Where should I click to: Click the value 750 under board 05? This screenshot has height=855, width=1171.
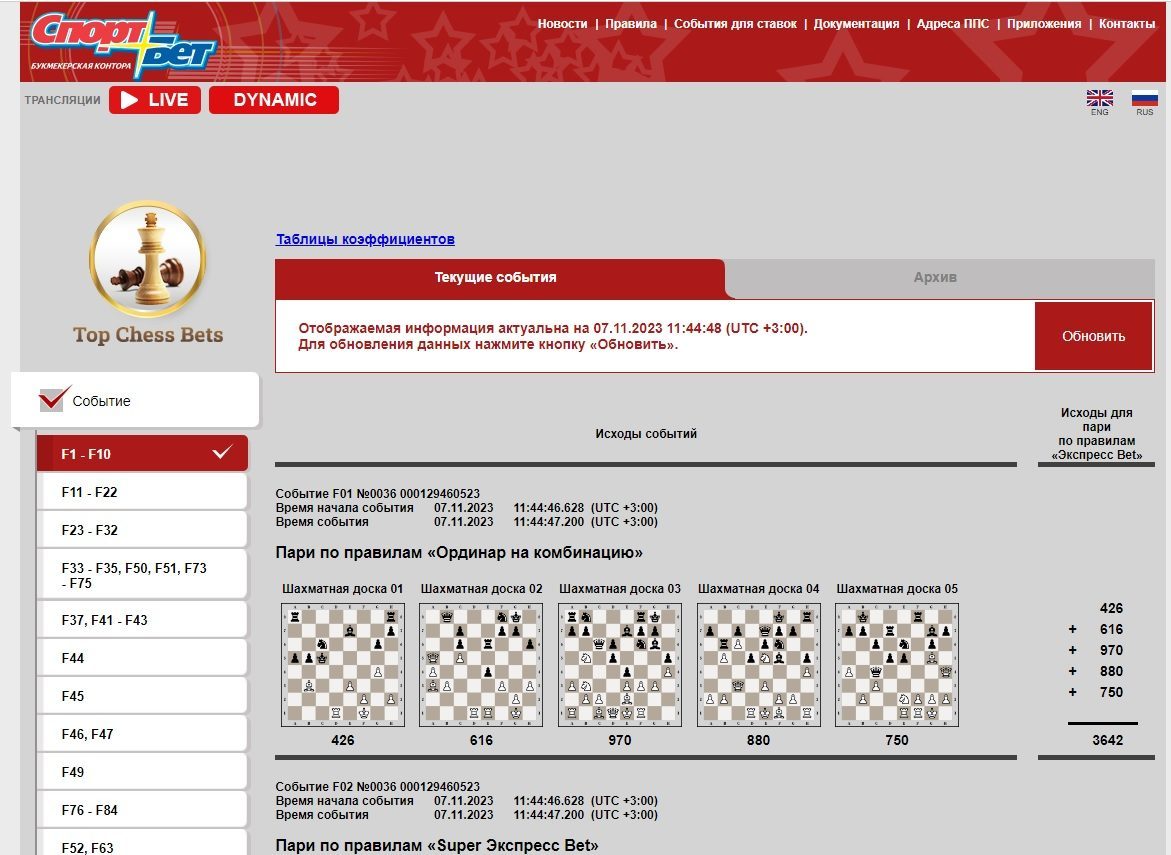tap(897, 740)
